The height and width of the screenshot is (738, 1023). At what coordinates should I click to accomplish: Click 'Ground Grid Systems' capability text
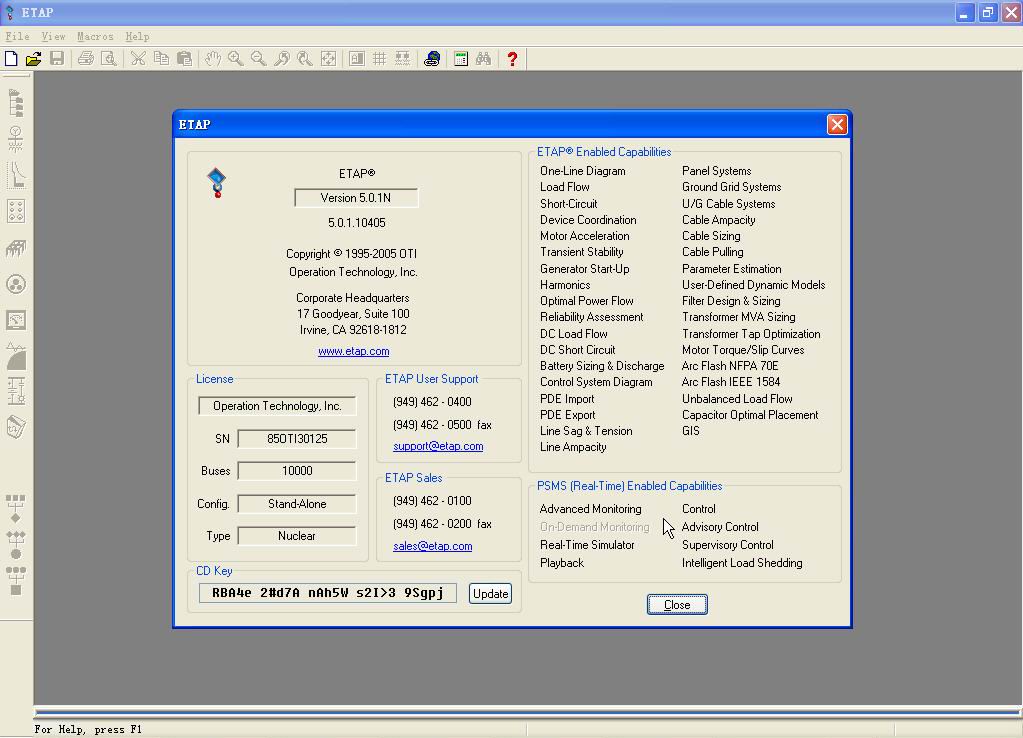(731, 187)
